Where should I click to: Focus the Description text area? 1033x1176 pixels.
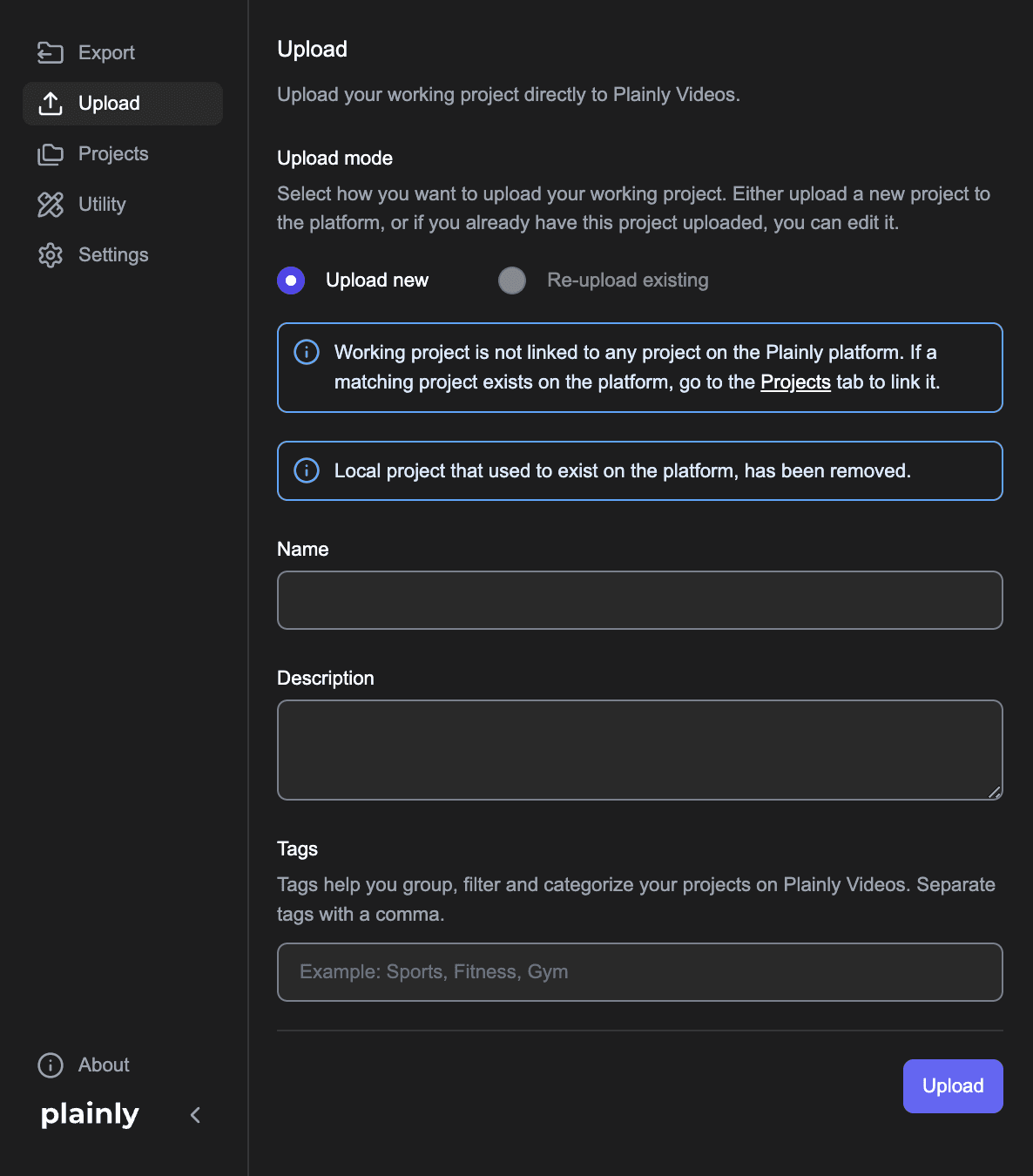tap(640, 750)
